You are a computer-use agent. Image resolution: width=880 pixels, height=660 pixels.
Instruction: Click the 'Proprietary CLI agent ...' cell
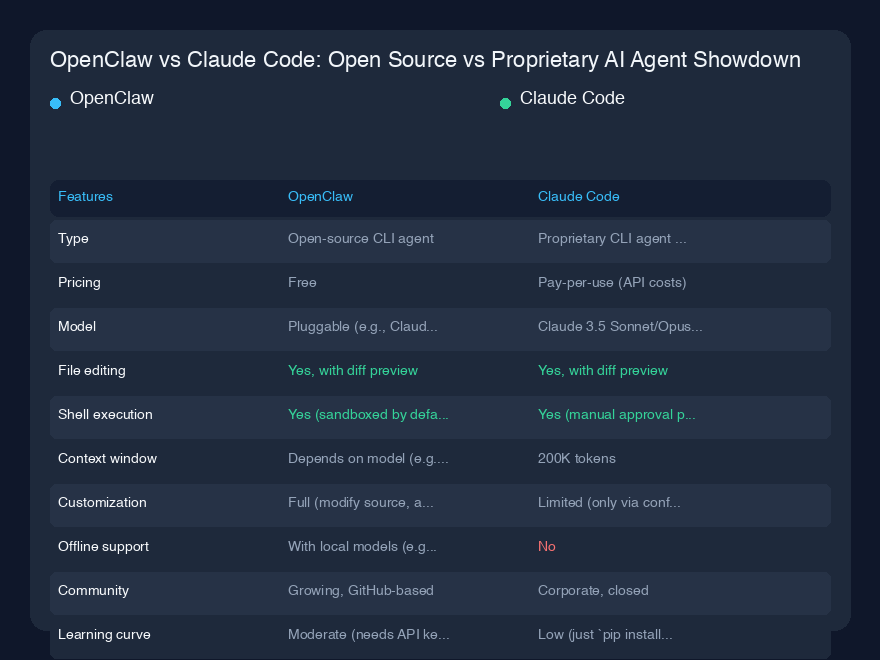(x=612, y=239)
